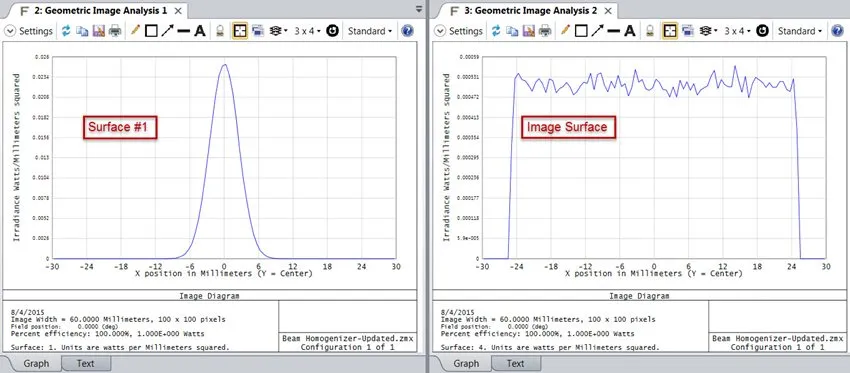Image resolution: width=850 pixels, height=373 pixels.
Task: Click 'Beam Homogenizer-Updated.zmx' in Analysis 1
Action: [x=348, y=338]
